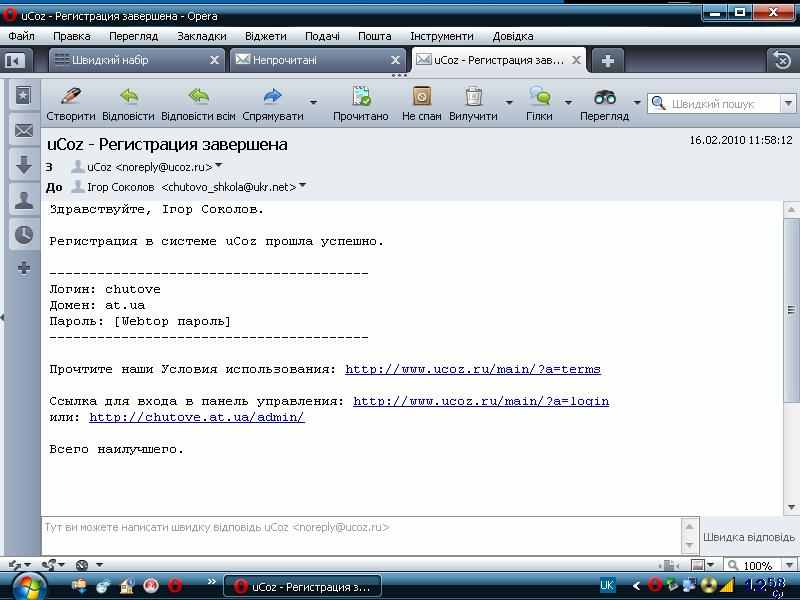Close the uCoz Регистрация tab

pyautogui.click(x=577, y=60)
